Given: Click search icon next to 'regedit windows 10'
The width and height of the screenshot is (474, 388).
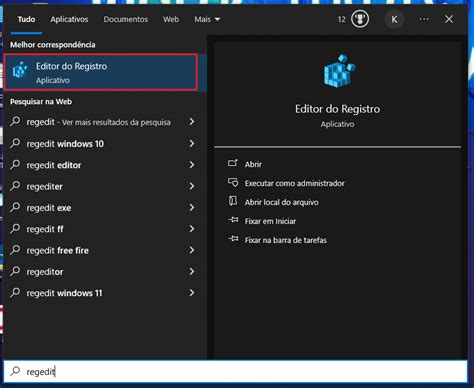Looking at the screenshot, I should [x=15, y=143].
